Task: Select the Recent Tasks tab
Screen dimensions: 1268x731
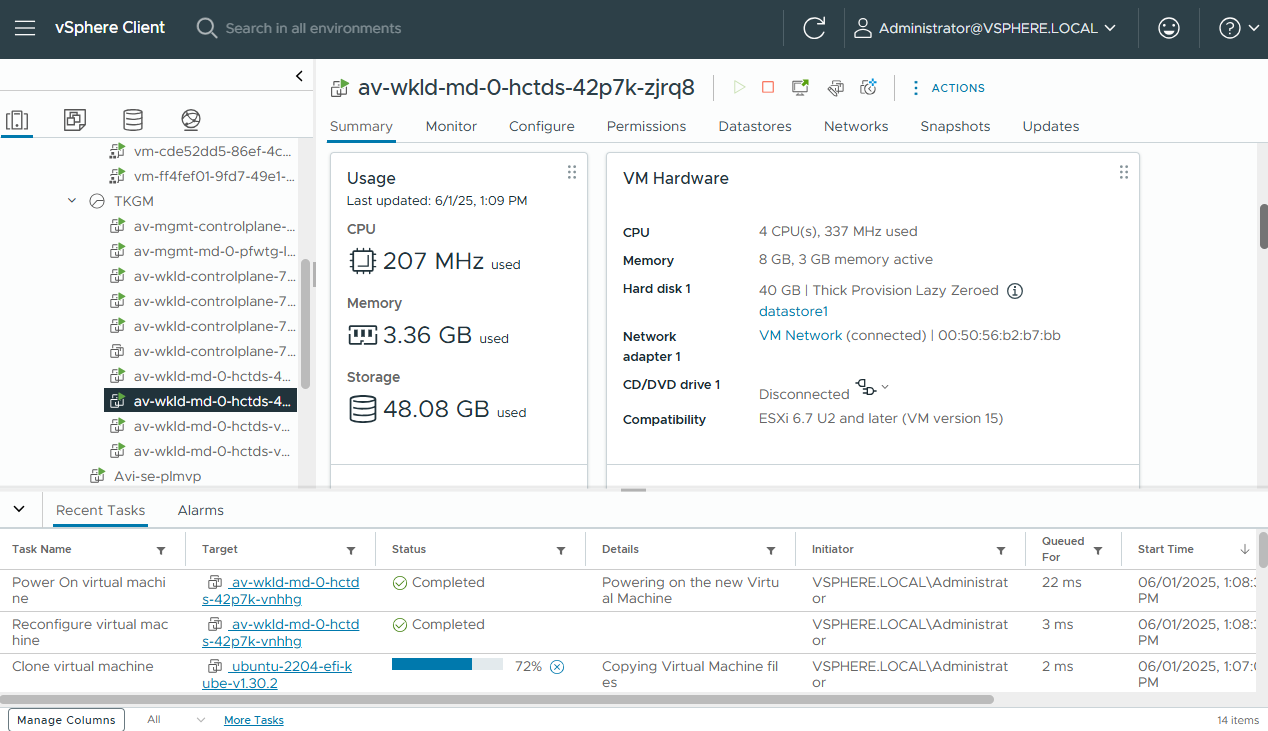Action: [100, 510]
